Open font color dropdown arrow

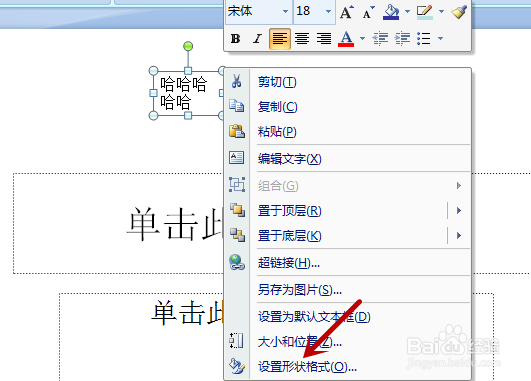pyautogui.click(x=362, y=39)
